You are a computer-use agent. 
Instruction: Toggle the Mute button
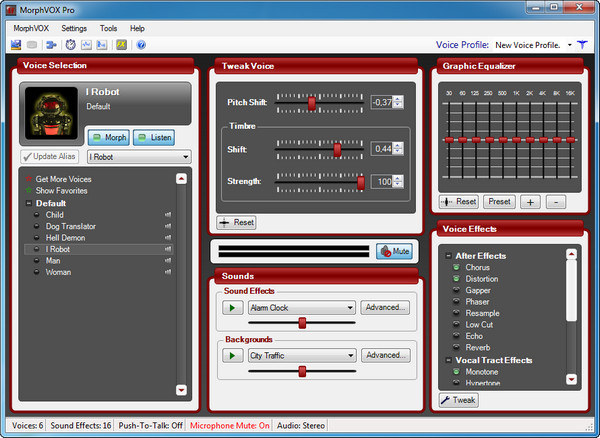pos(393,251)
